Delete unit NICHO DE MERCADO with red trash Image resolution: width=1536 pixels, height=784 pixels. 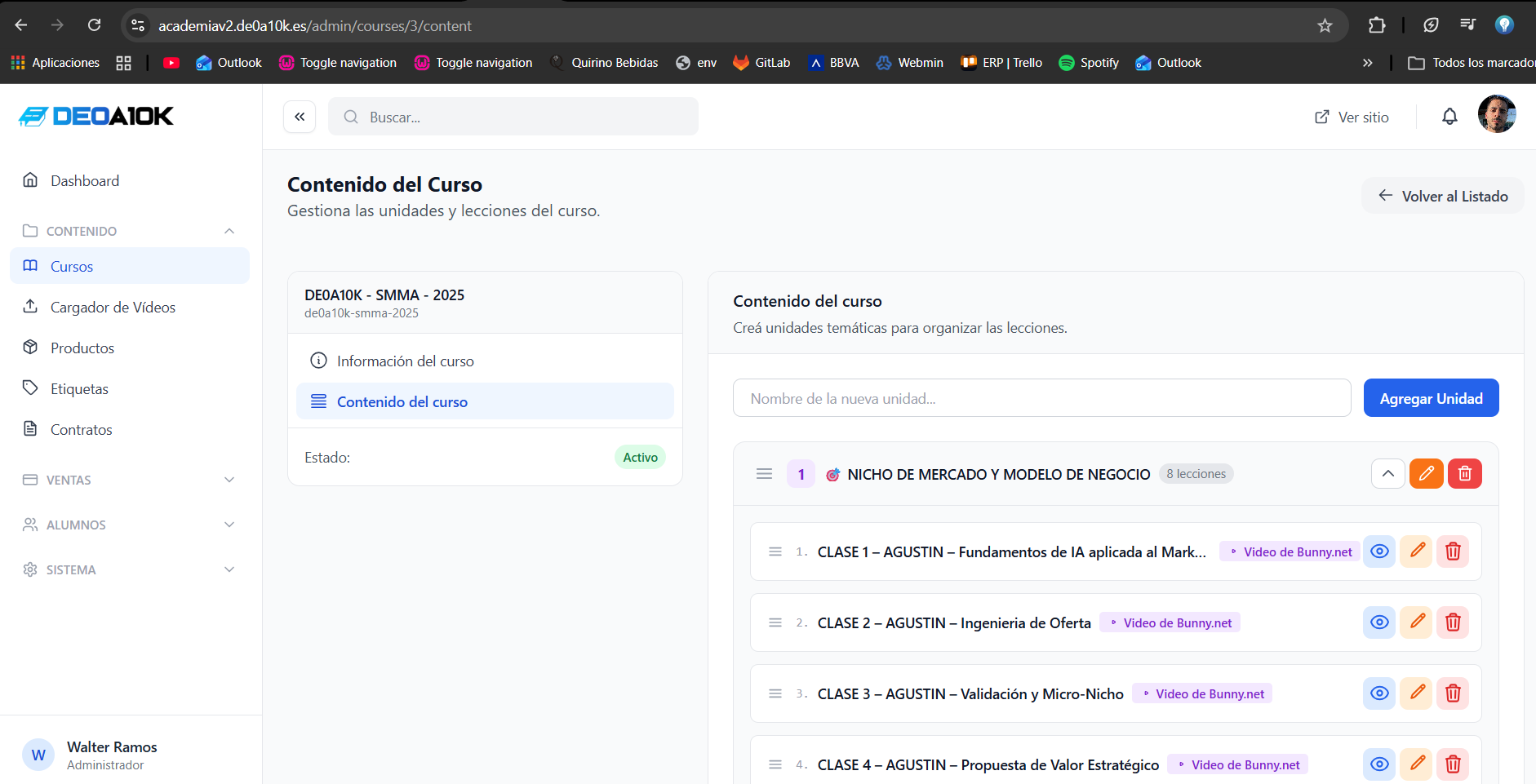[x=1465, y=473]
